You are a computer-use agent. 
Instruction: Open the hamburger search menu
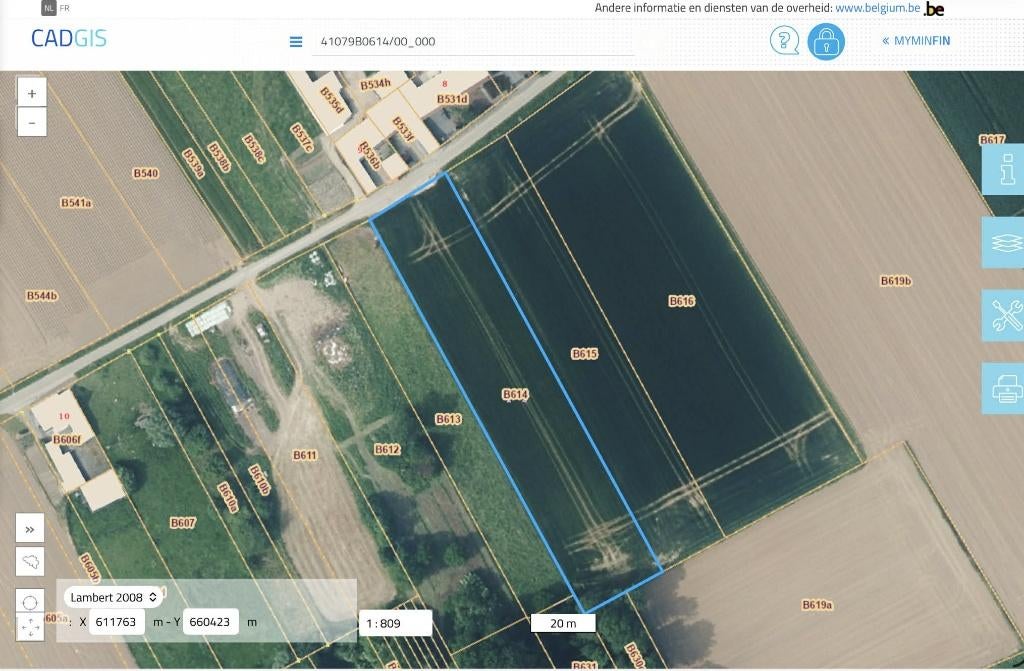296,42
